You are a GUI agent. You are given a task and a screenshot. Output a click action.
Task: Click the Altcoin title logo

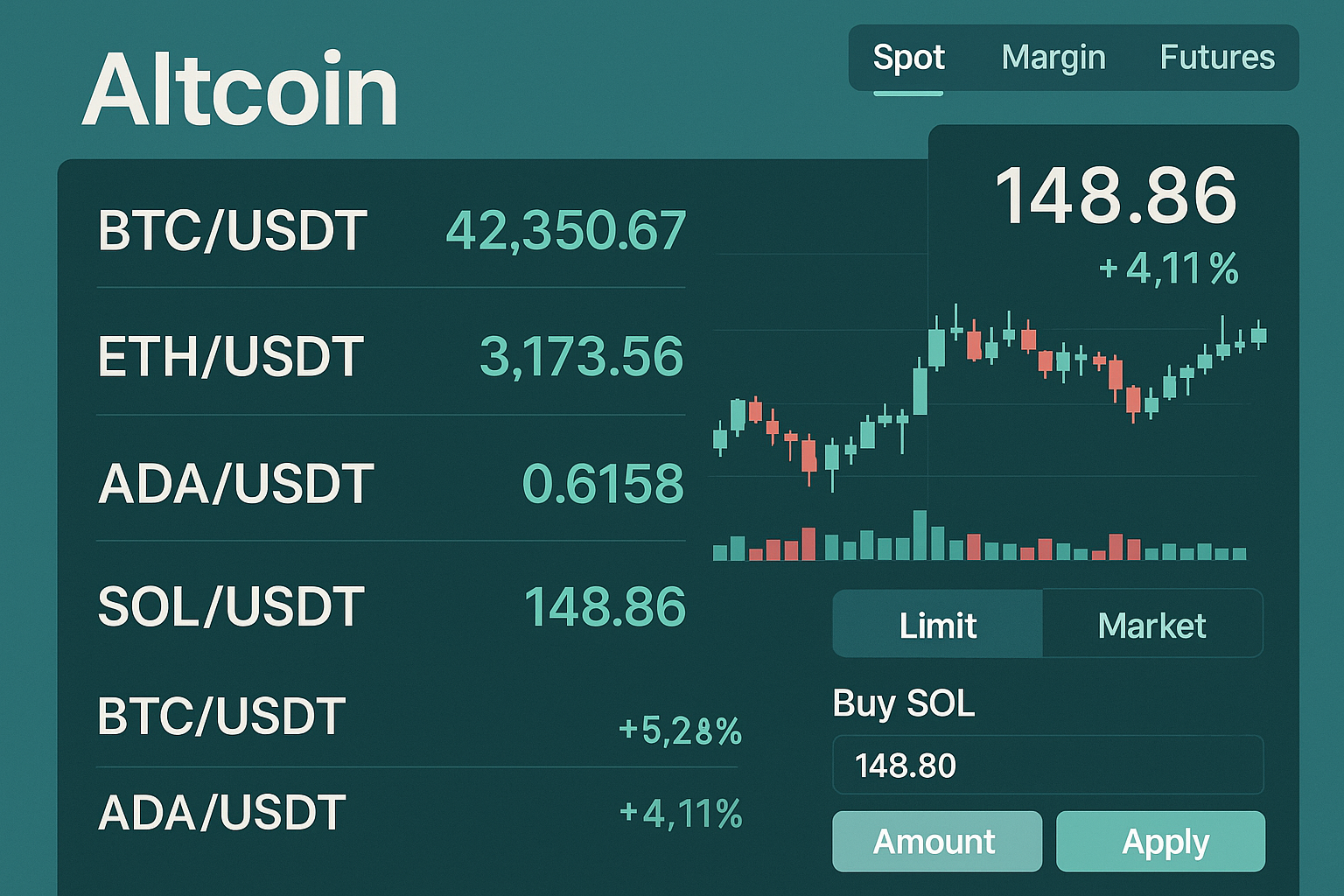click(x=241, y=89)
